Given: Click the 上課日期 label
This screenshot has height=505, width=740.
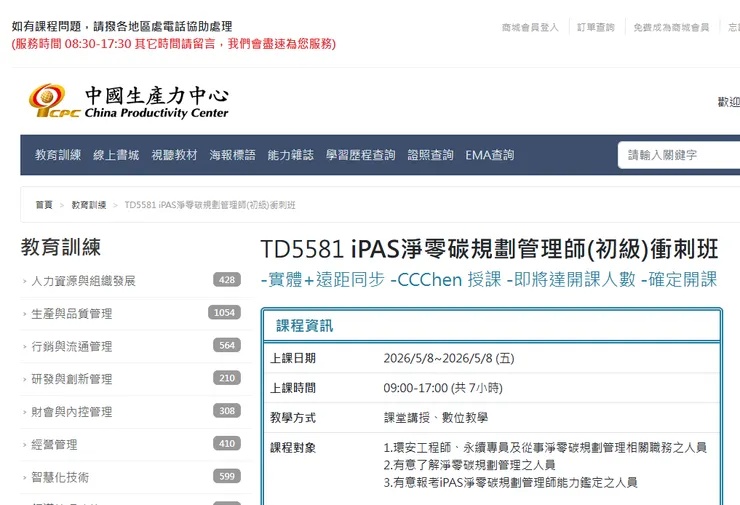Looking at the screenshot, I should tap(293, 358).
